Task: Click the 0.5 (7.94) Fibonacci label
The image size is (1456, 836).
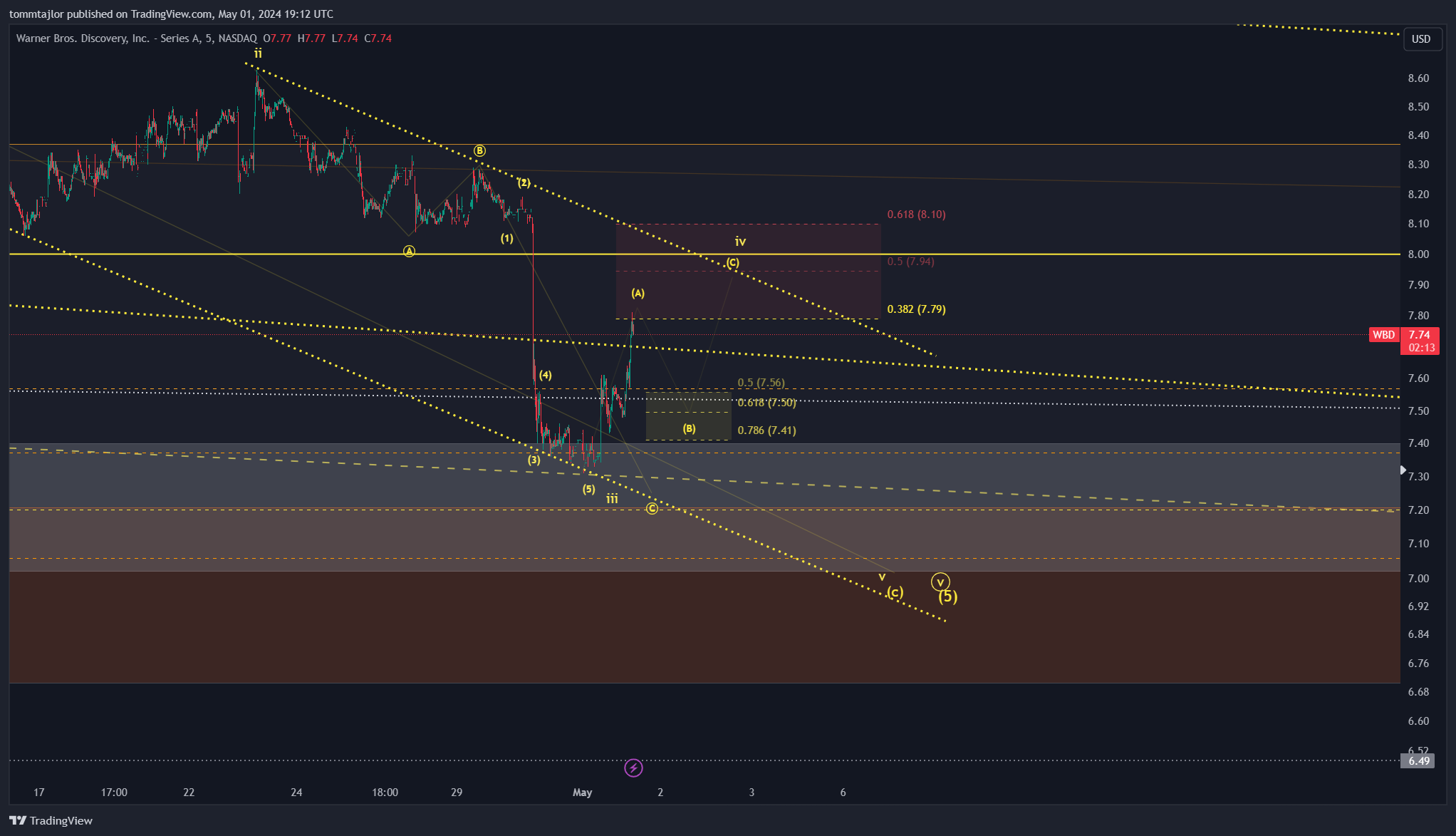Action: [910, 262]
